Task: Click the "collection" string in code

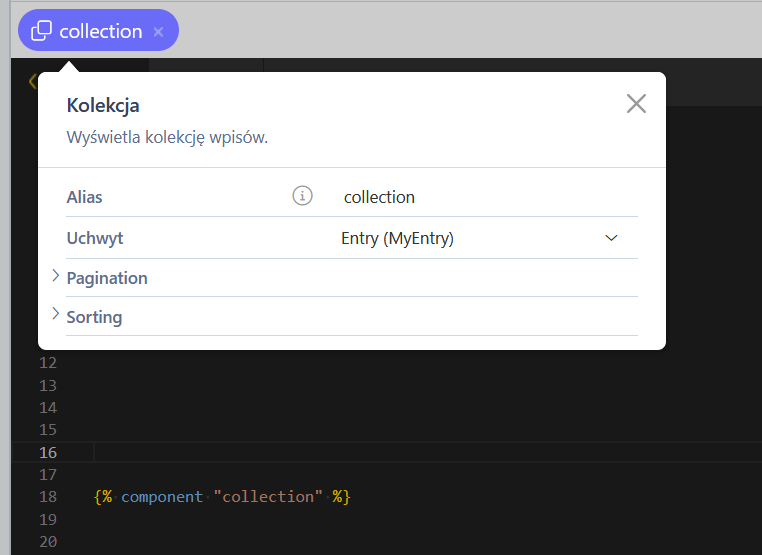Action: (x=270, y=497)
